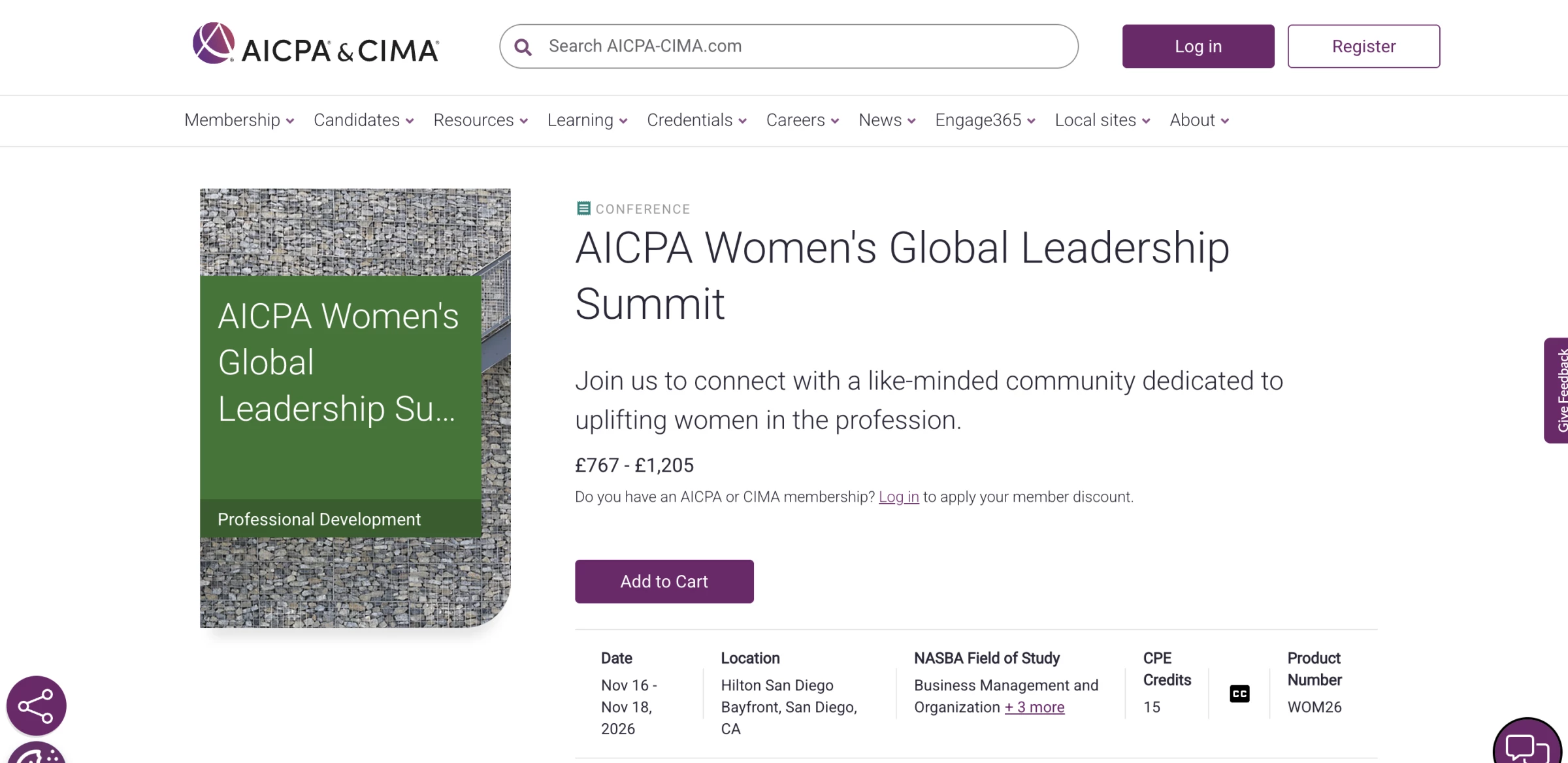Open the accessibility round button below share
The height and width of the screenshot is (763, 1568).
(x=37, y=753)
